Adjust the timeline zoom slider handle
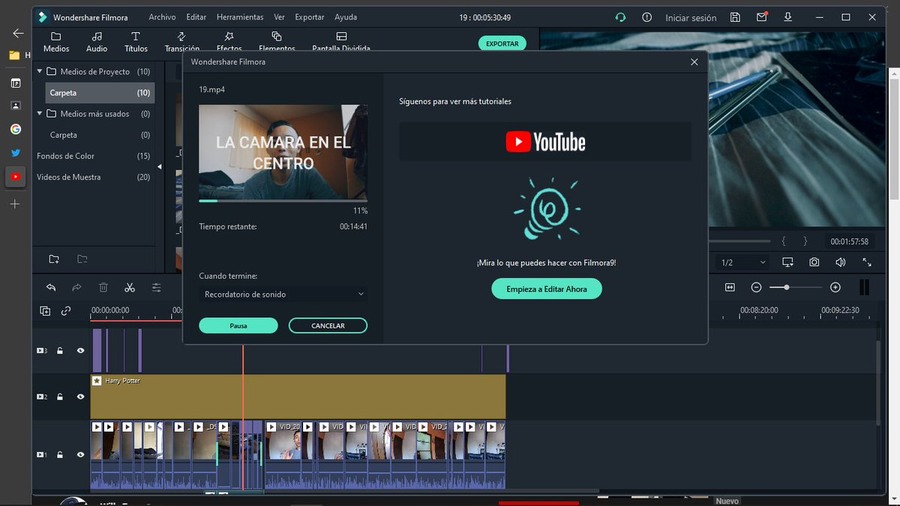 pyautogui.click(x=786, y=287)
